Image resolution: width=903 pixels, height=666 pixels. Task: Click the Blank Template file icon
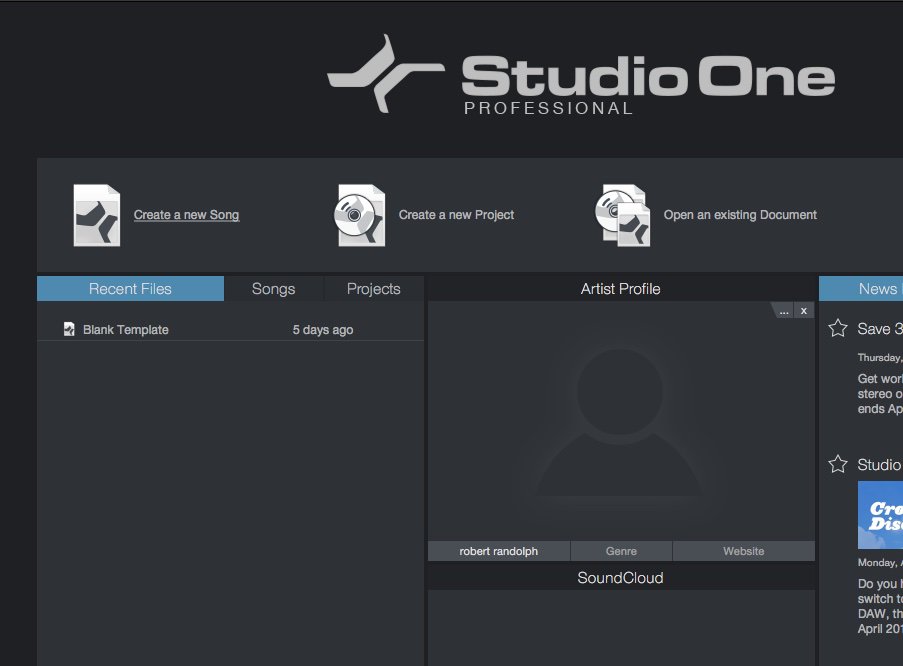[69, 330]
